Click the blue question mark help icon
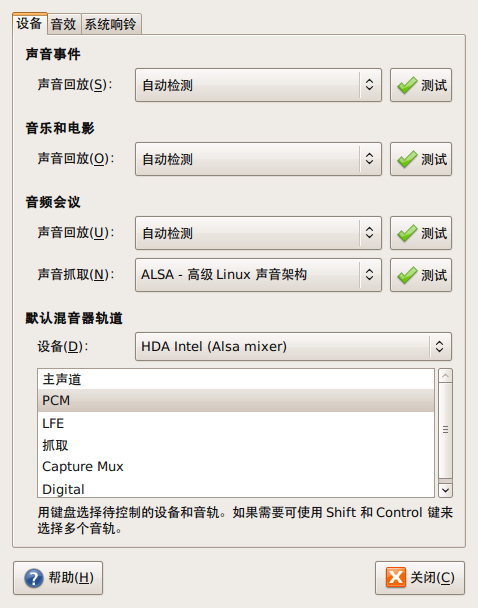 click(34, 578)
